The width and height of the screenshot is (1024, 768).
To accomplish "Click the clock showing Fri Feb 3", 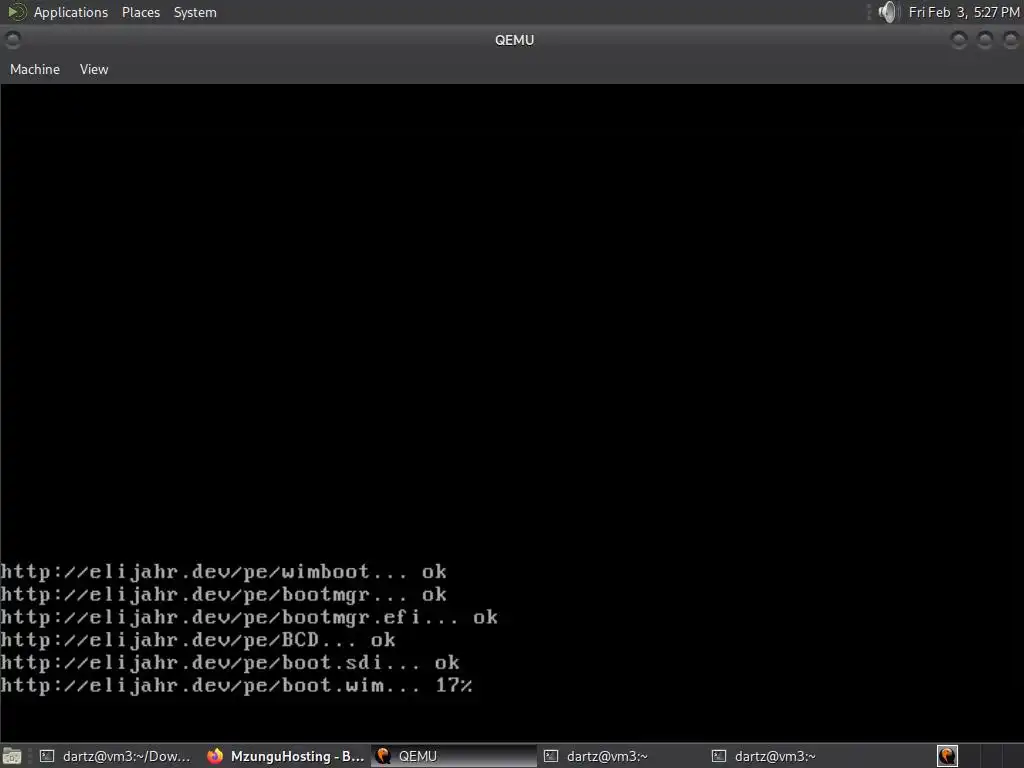I will click(x=963, y=12).
